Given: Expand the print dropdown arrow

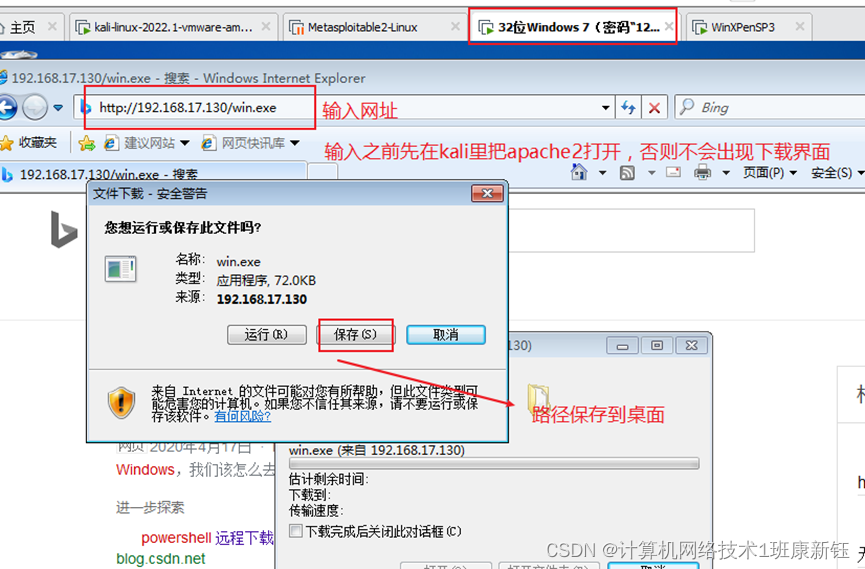Looking at the screenshot, I should pyautogui.click(x=726, y=173).
